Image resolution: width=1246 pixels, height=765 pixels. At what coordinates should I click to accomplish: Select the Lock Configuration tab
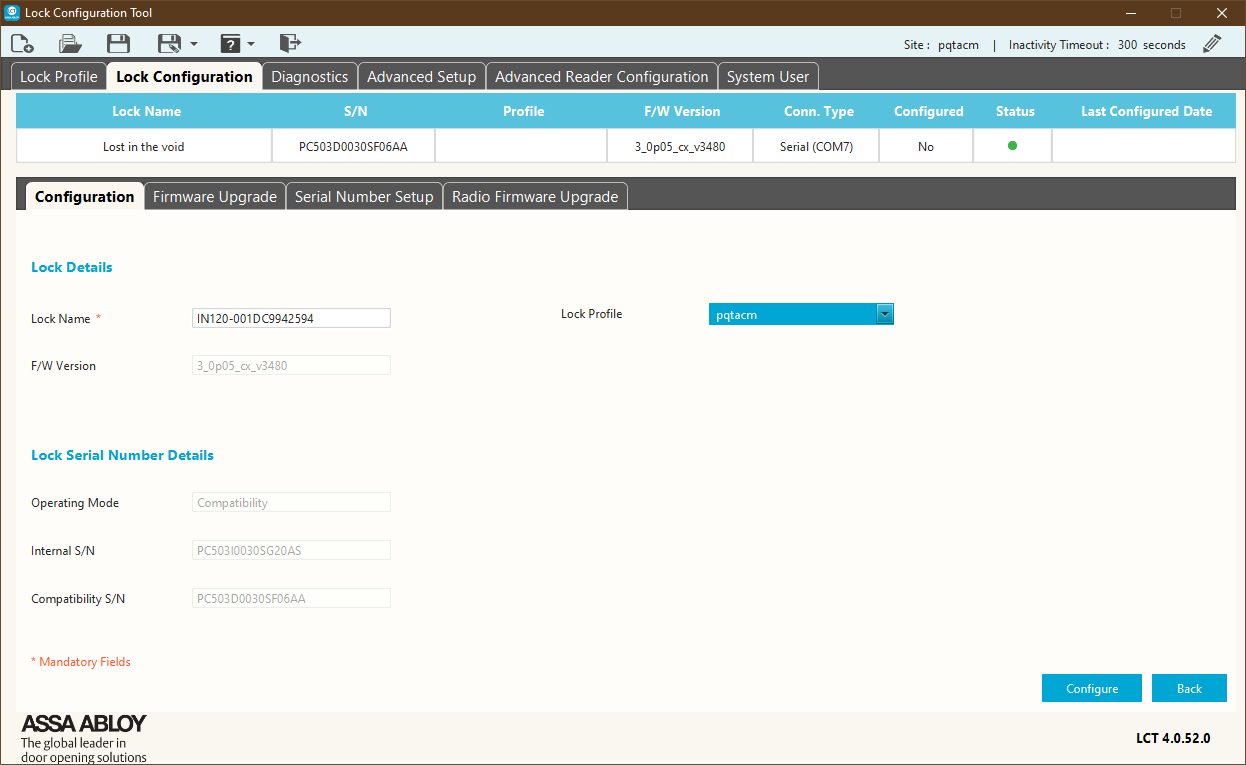coord(185,77)
